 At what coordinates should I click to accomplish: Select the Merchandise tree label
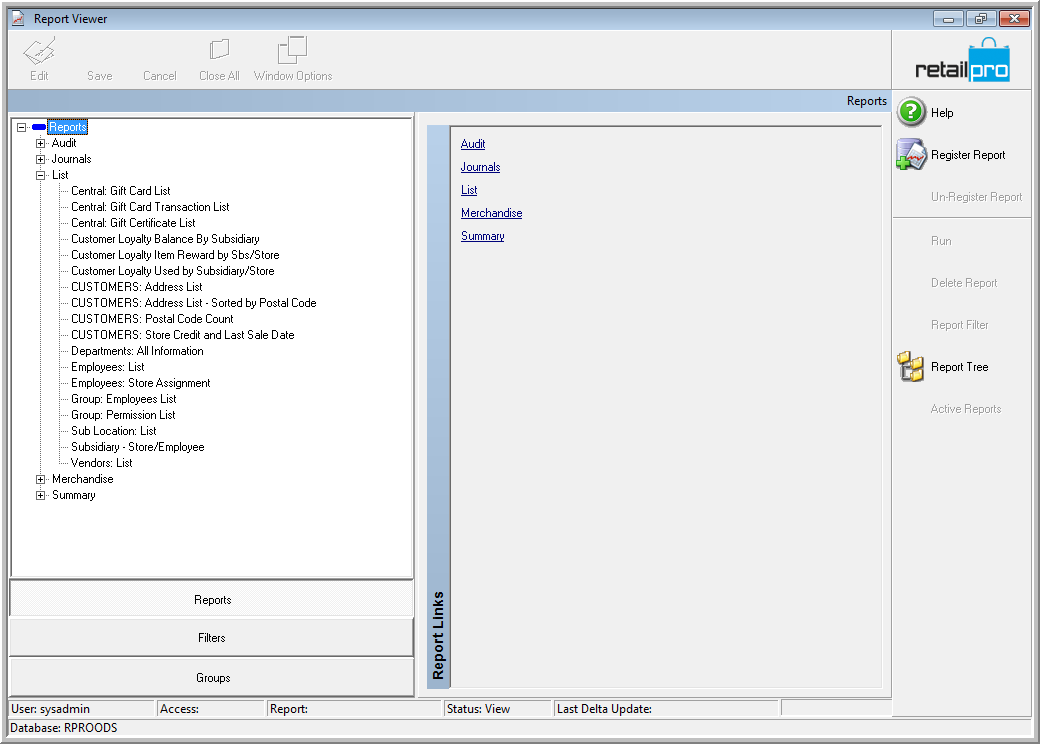coord(82,479)
